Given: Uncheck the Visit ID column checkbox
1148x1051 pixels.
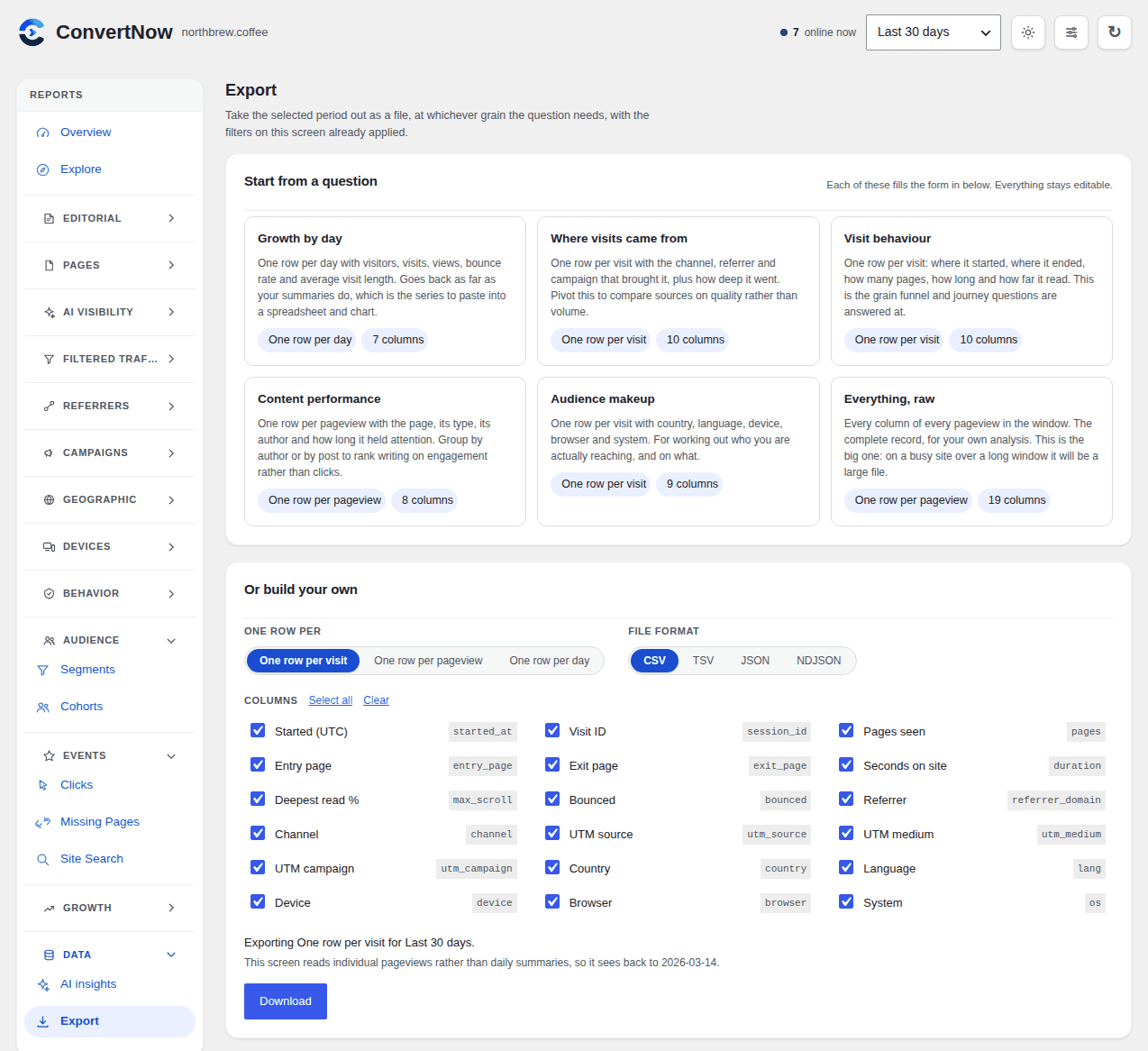Looking at the screenshot, I should [552, 731].
